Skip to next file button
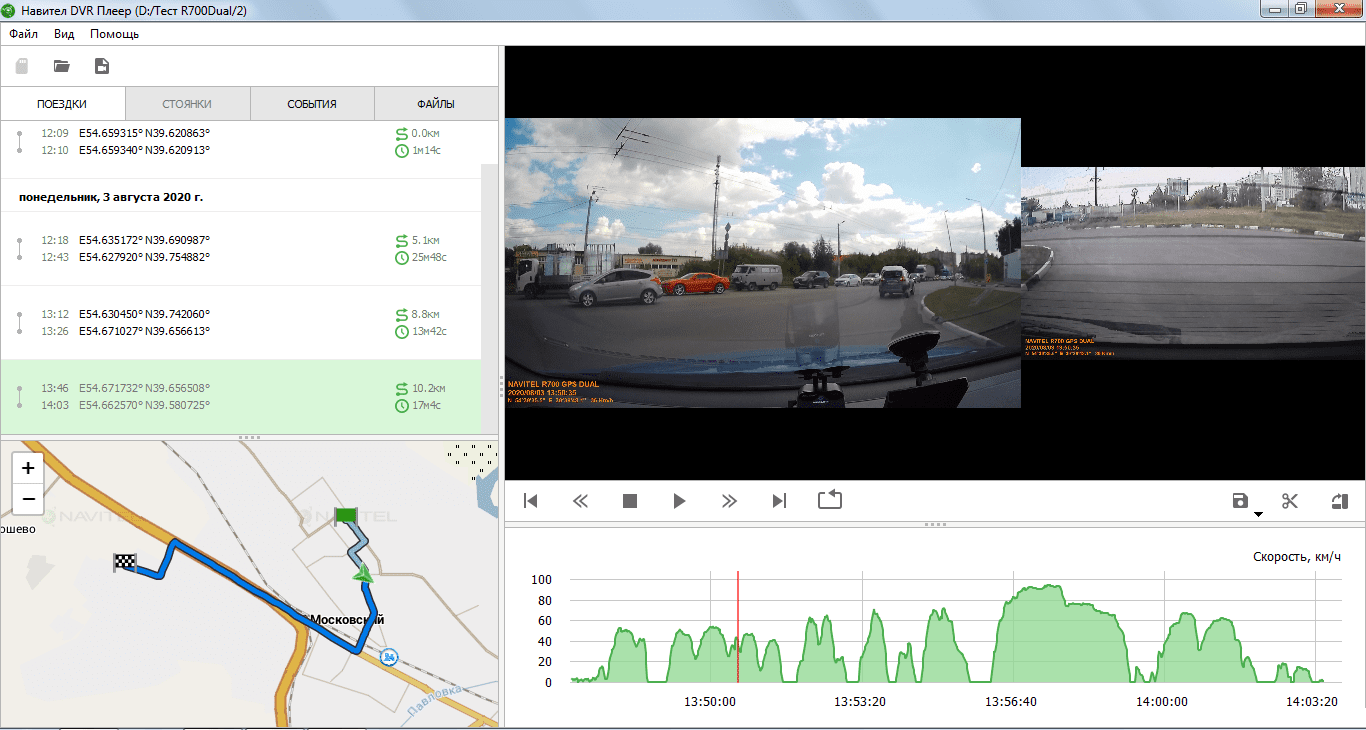This screenshot has width=1366, height=730. click(x=779, y=501)
